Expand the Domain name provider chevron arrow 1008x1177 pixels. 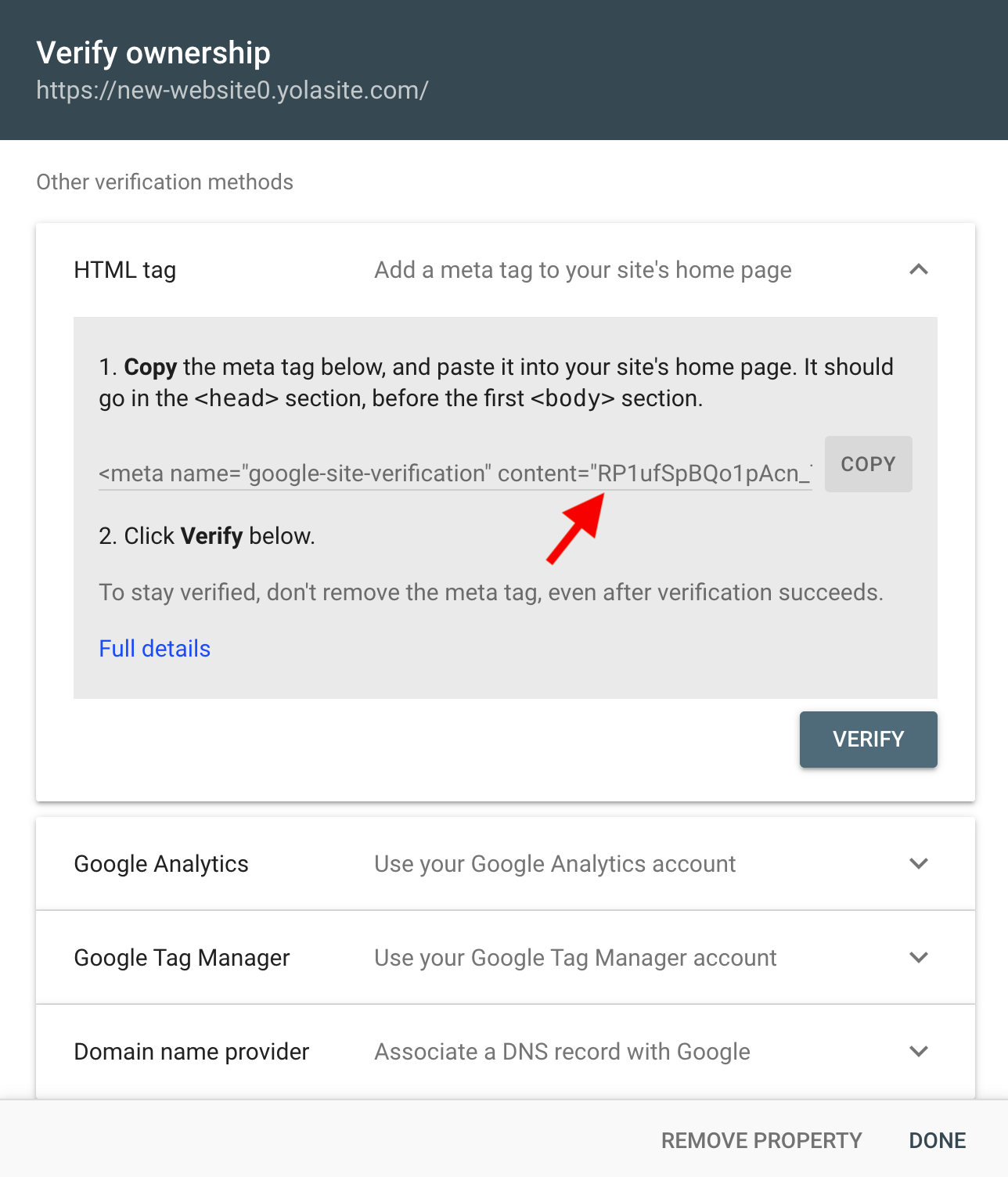pos(919,1052)
